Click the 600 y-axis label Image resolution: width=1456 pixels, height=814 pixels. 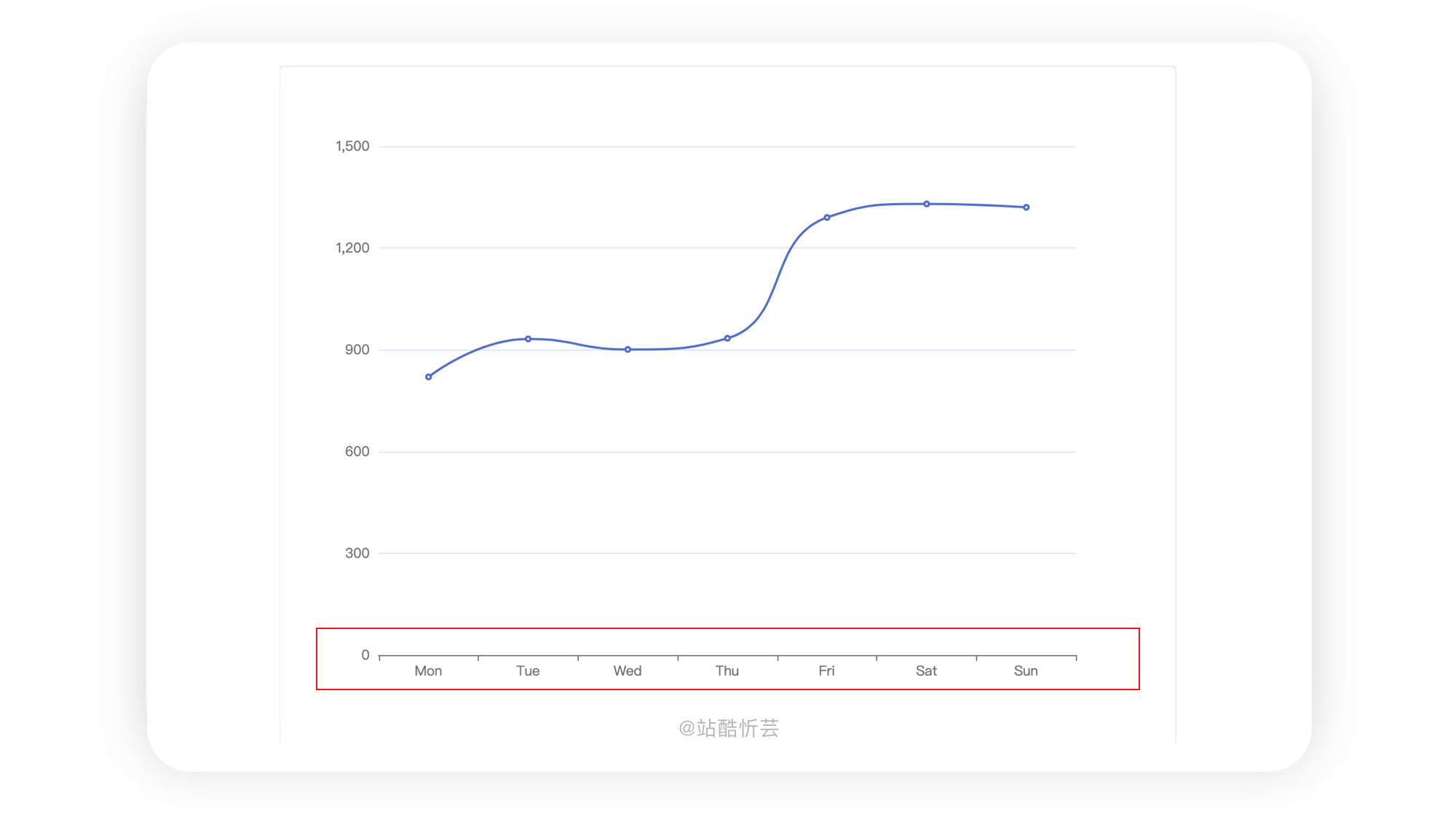(357, 451)
